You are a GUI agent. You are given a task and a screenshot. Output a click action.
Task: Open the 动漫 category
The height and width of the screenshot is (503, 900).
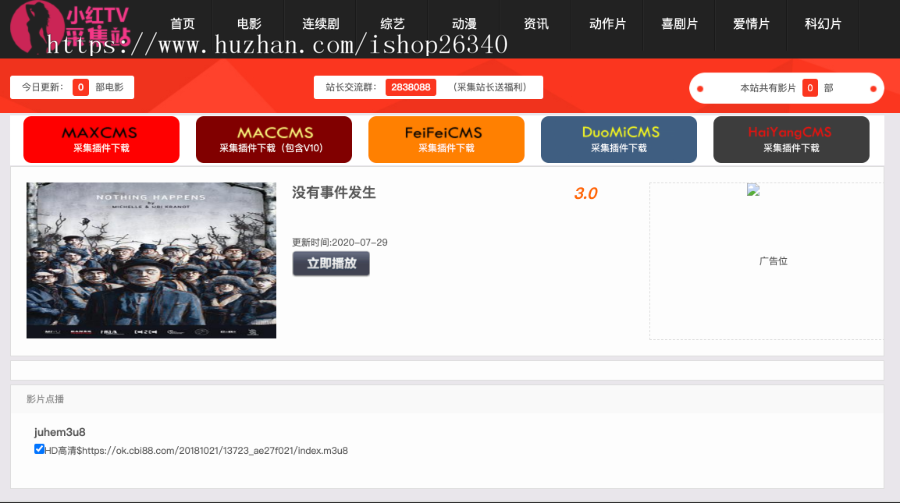[464, 24]
